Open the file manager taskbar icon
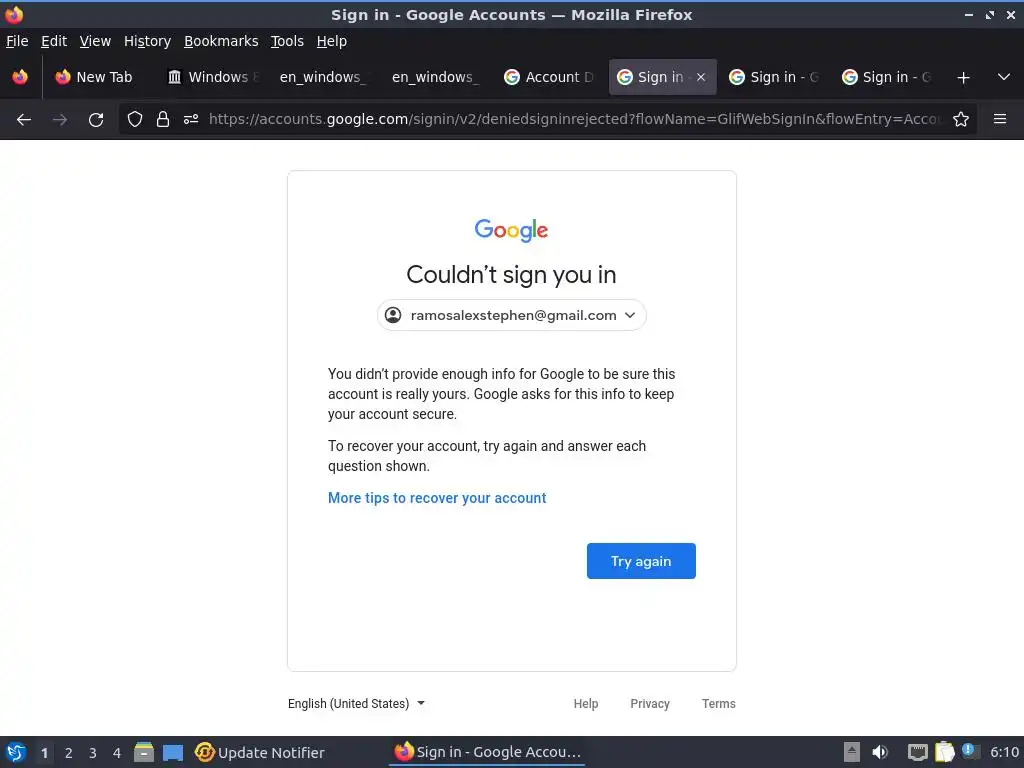 (x=144, y=752)
